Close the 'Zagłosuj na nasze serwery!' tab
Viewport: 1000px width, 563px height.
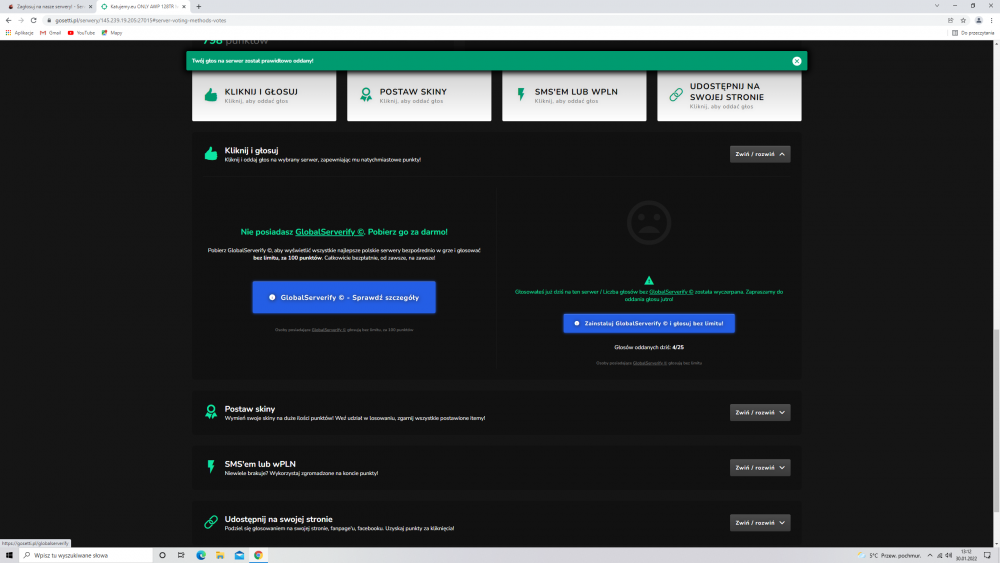tap(90, 6)
